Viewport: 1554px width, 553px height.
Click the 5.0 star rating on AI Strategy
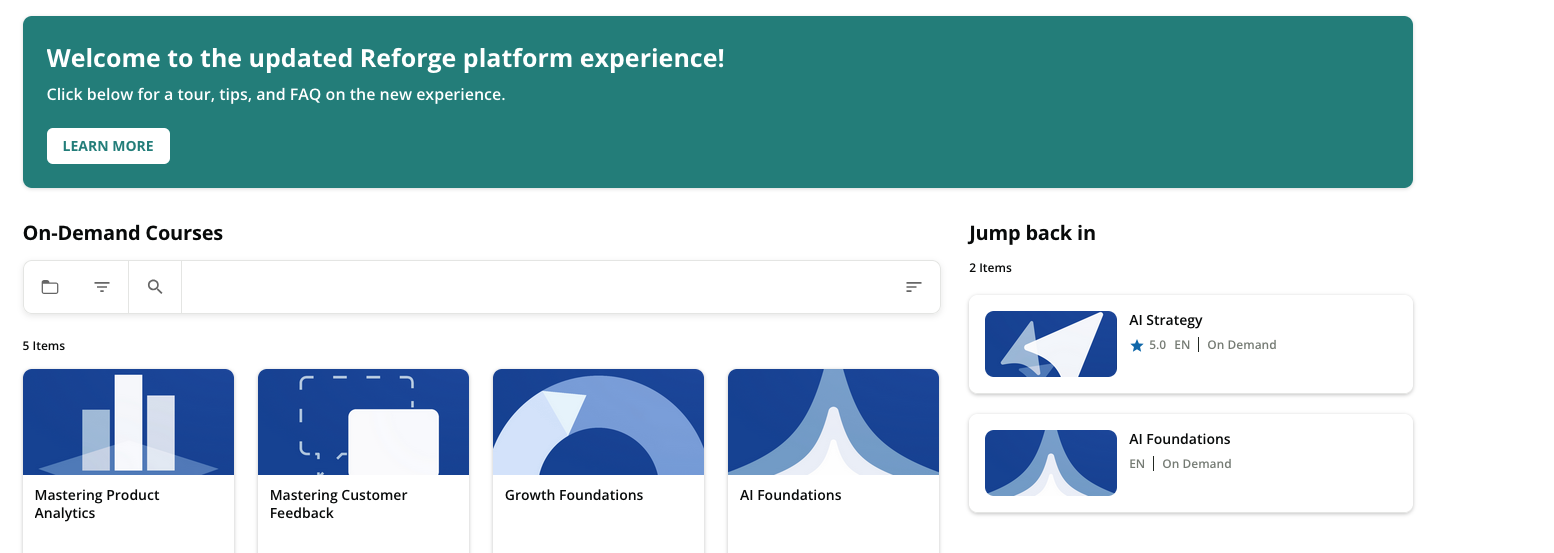pos(1148,345)
